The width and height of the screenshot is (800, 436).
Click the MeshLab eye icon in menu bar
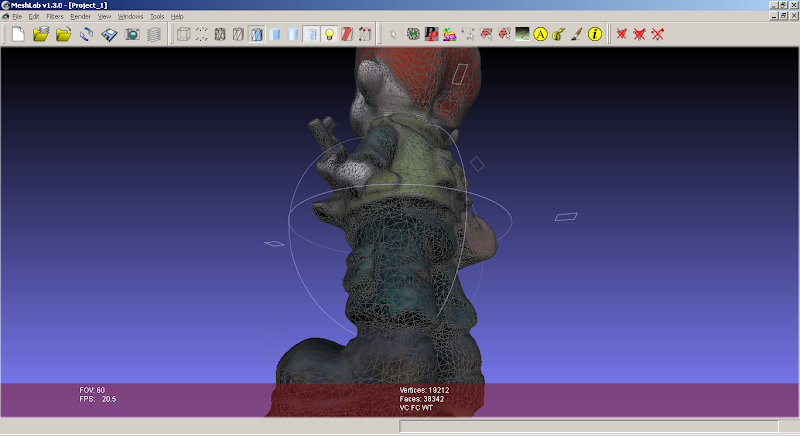coord(6,16)
